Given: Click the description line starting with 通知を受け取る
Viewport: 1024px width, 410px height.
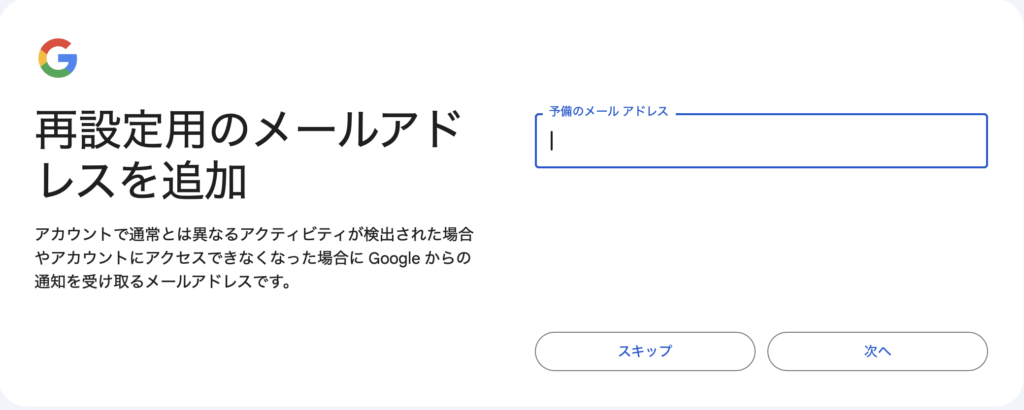Looking at the screenshot, I should point(162,282).
